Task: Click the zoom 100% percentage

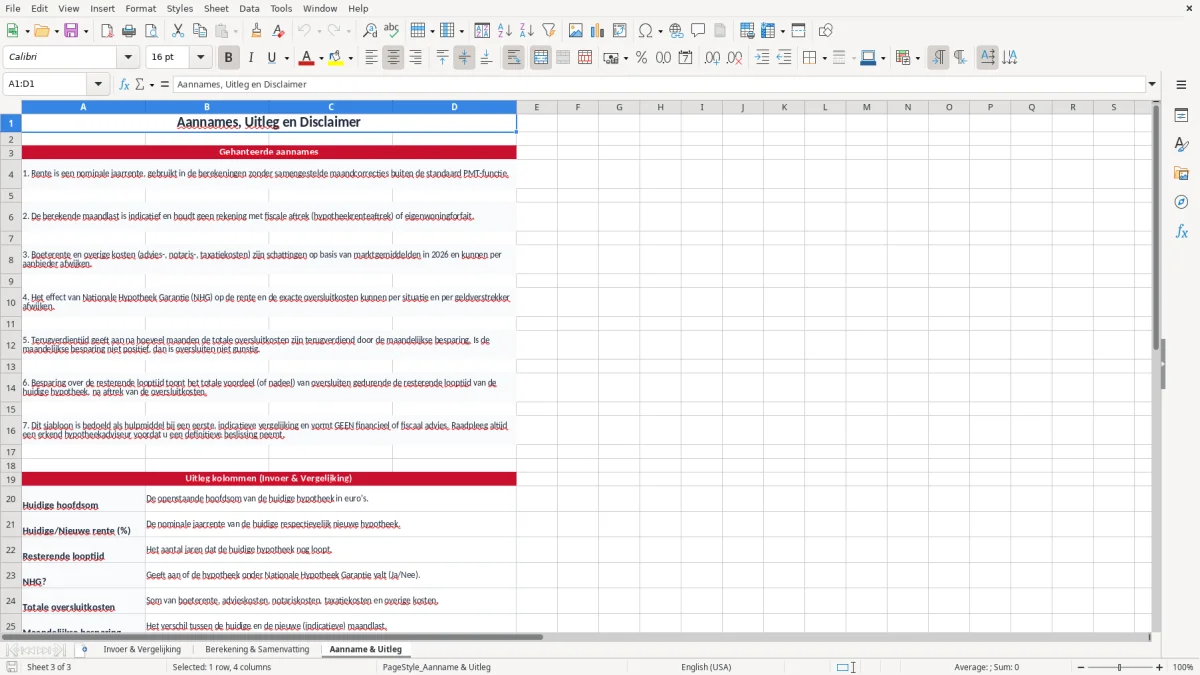Action: (1182, 667)
